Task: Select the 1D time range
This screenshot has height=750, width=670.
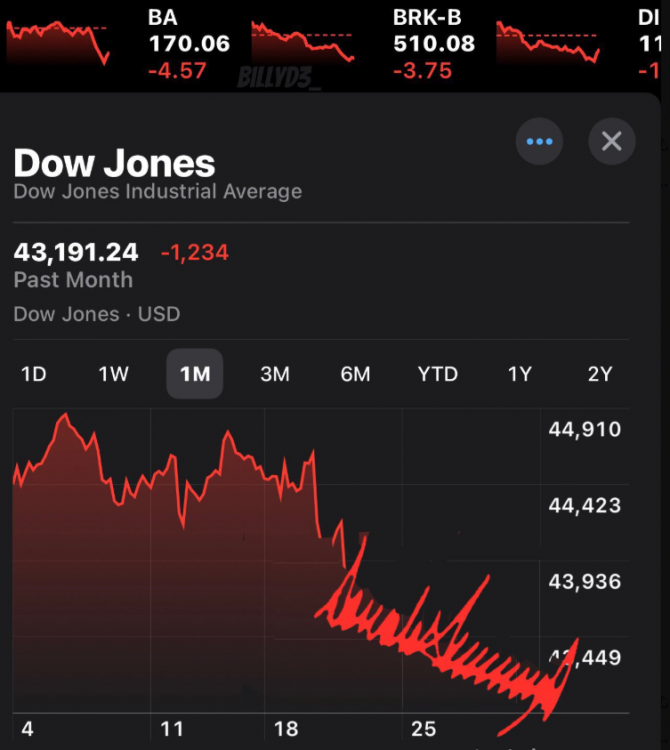Action: [34, 374]
